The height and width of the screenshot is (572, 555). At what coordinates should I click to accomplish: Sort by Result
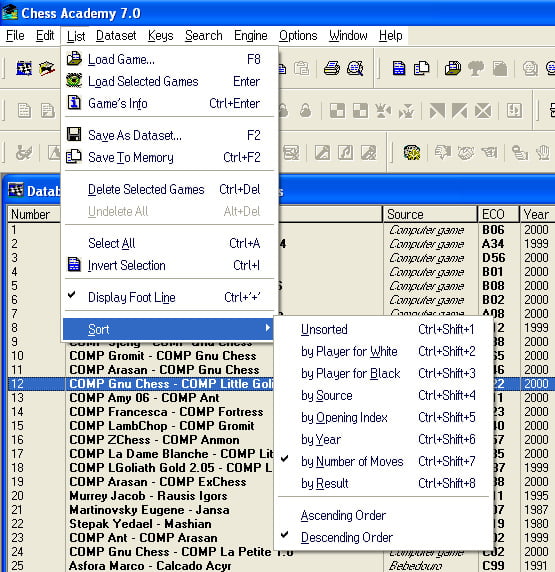(x=382, y=483)
